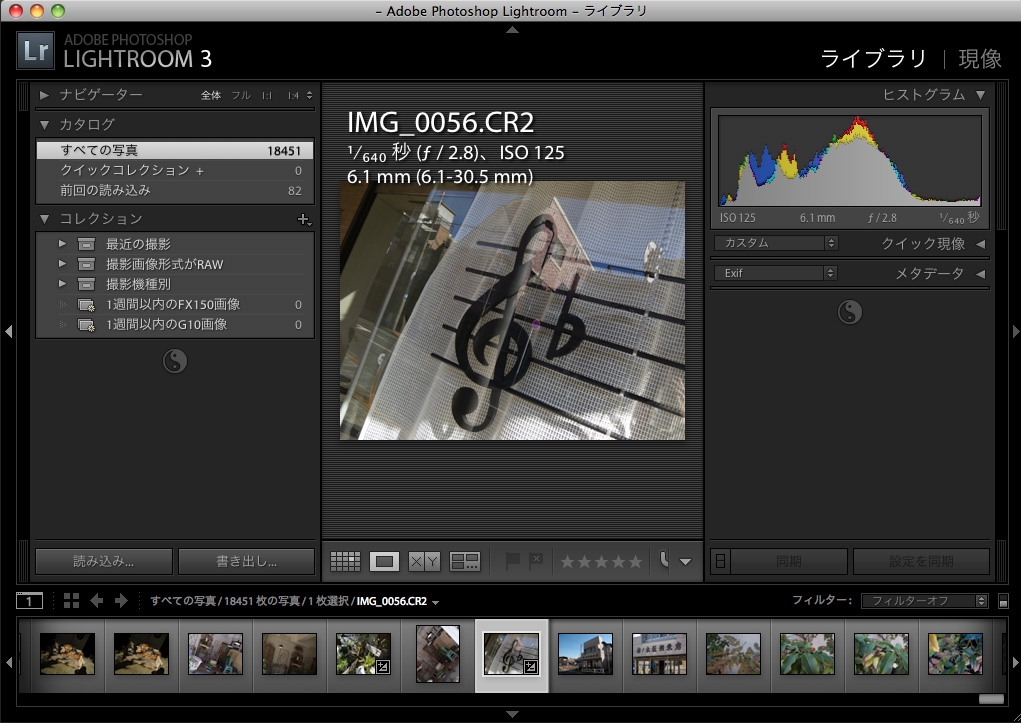Click the go back arrow above filmstrip

point(97,601)
